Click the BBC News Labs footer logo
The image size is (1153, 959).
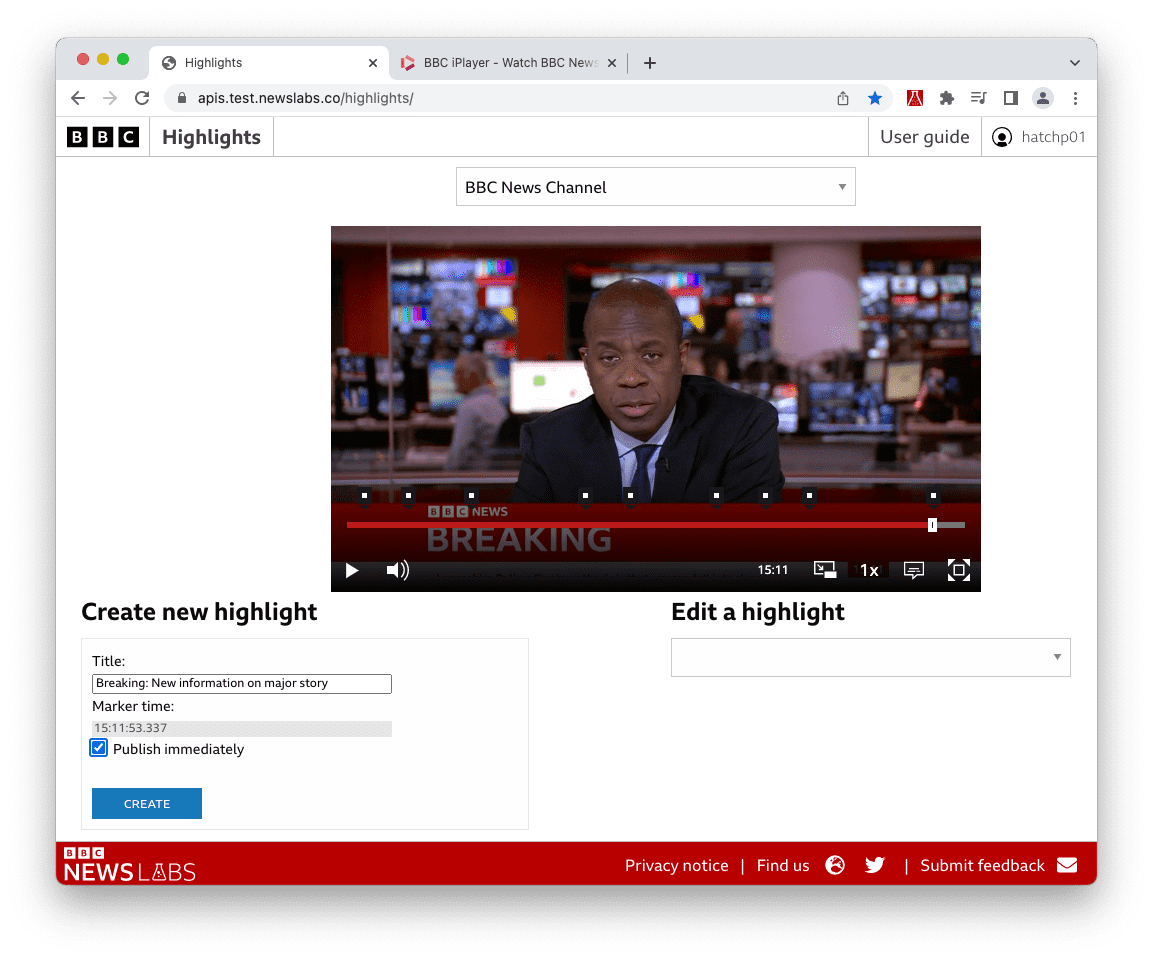coord(129,864)
